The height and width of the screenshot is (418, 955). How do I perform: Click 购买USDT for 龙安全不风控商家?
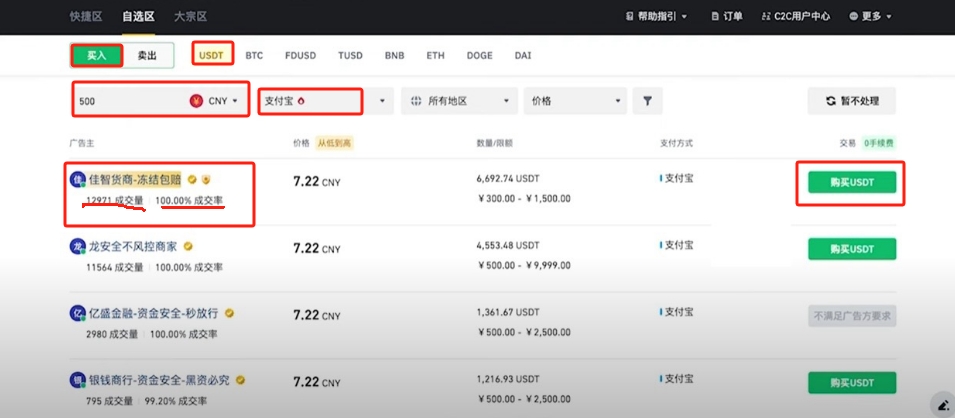[x=850, y=248]
